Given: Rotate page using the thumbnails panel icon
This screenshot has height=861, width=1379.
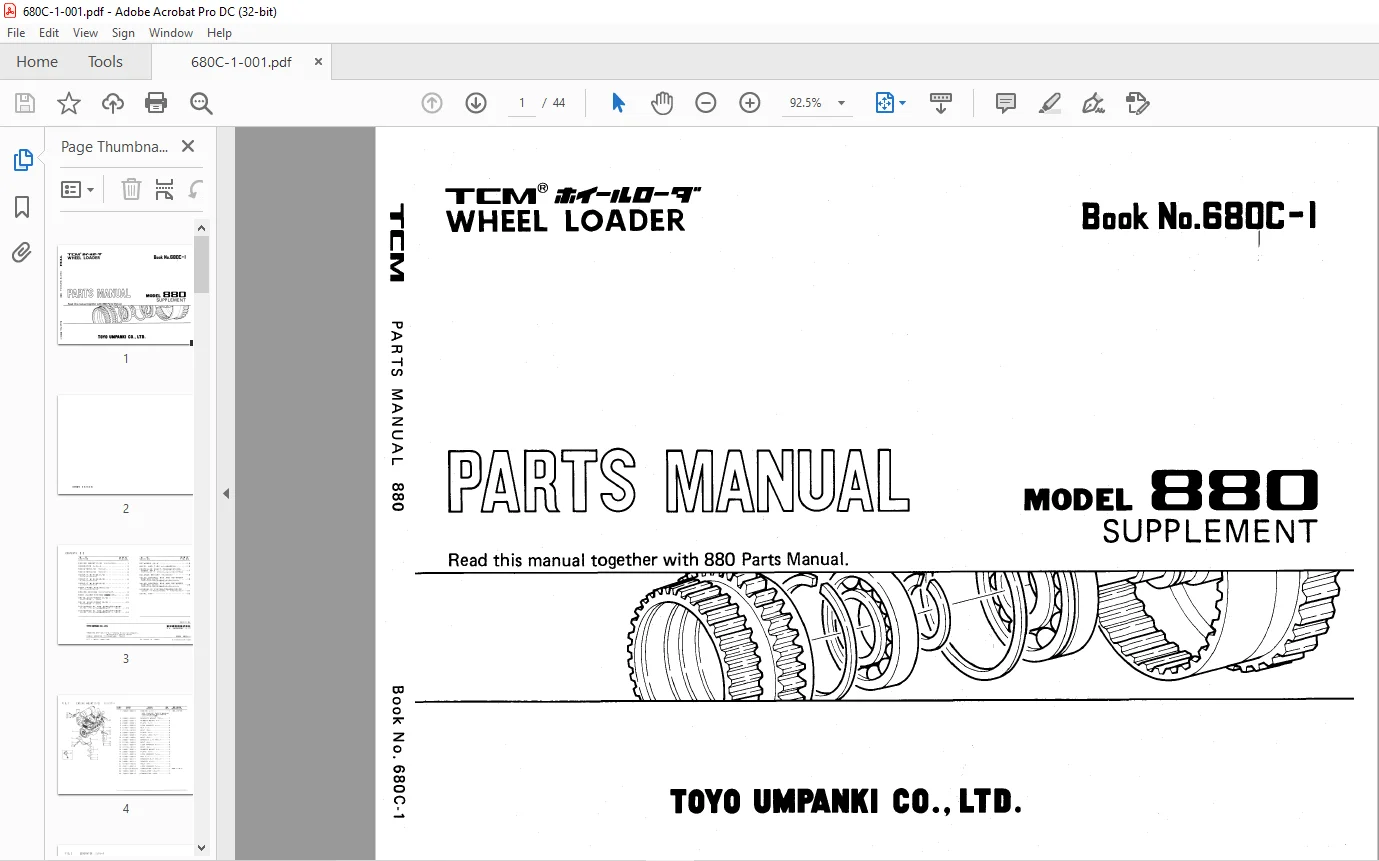Looking at the screenshot, I should click(196, 189).
